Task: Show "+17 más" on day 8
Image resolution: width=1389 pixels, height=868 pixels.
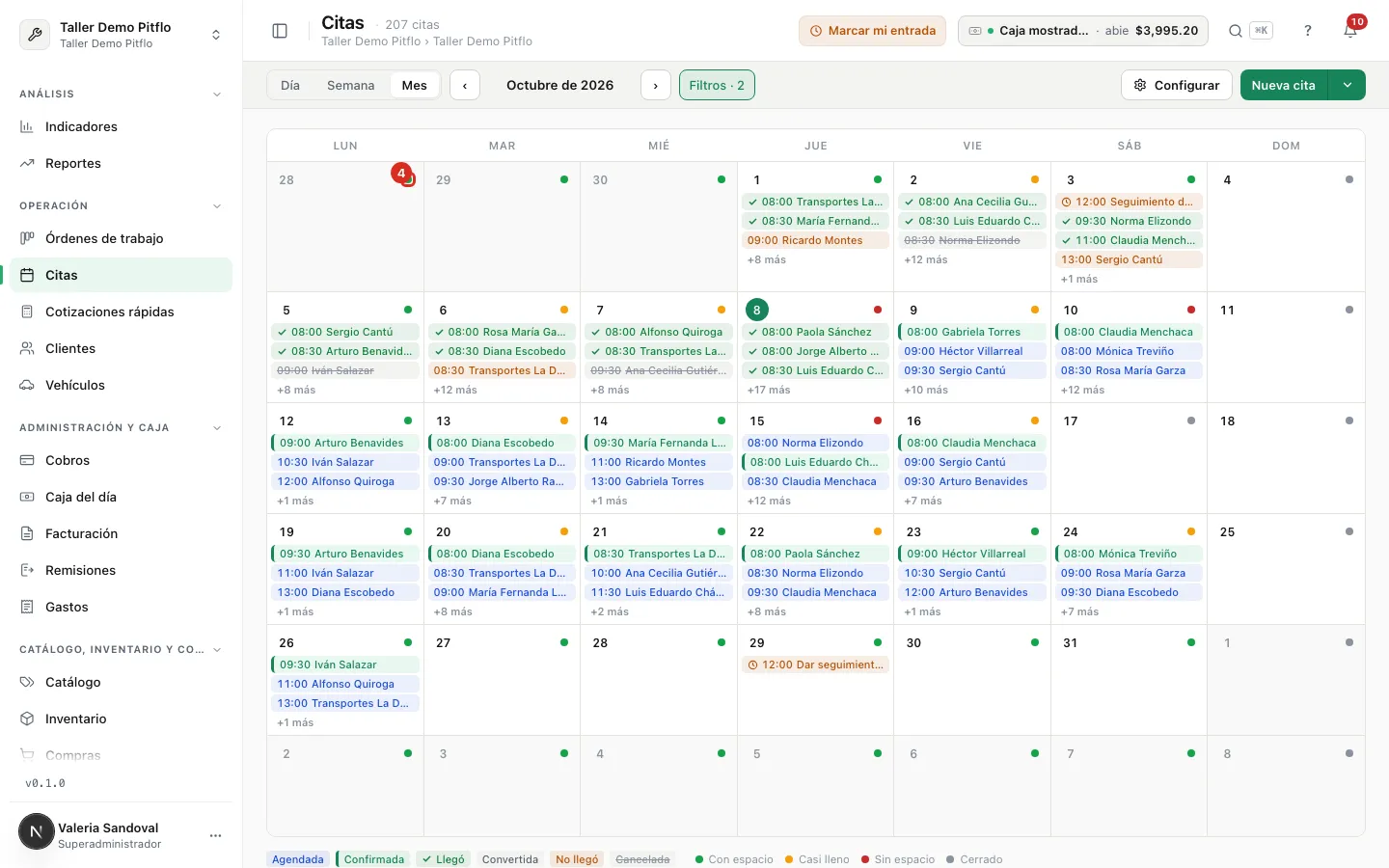Action: point(769,390)
